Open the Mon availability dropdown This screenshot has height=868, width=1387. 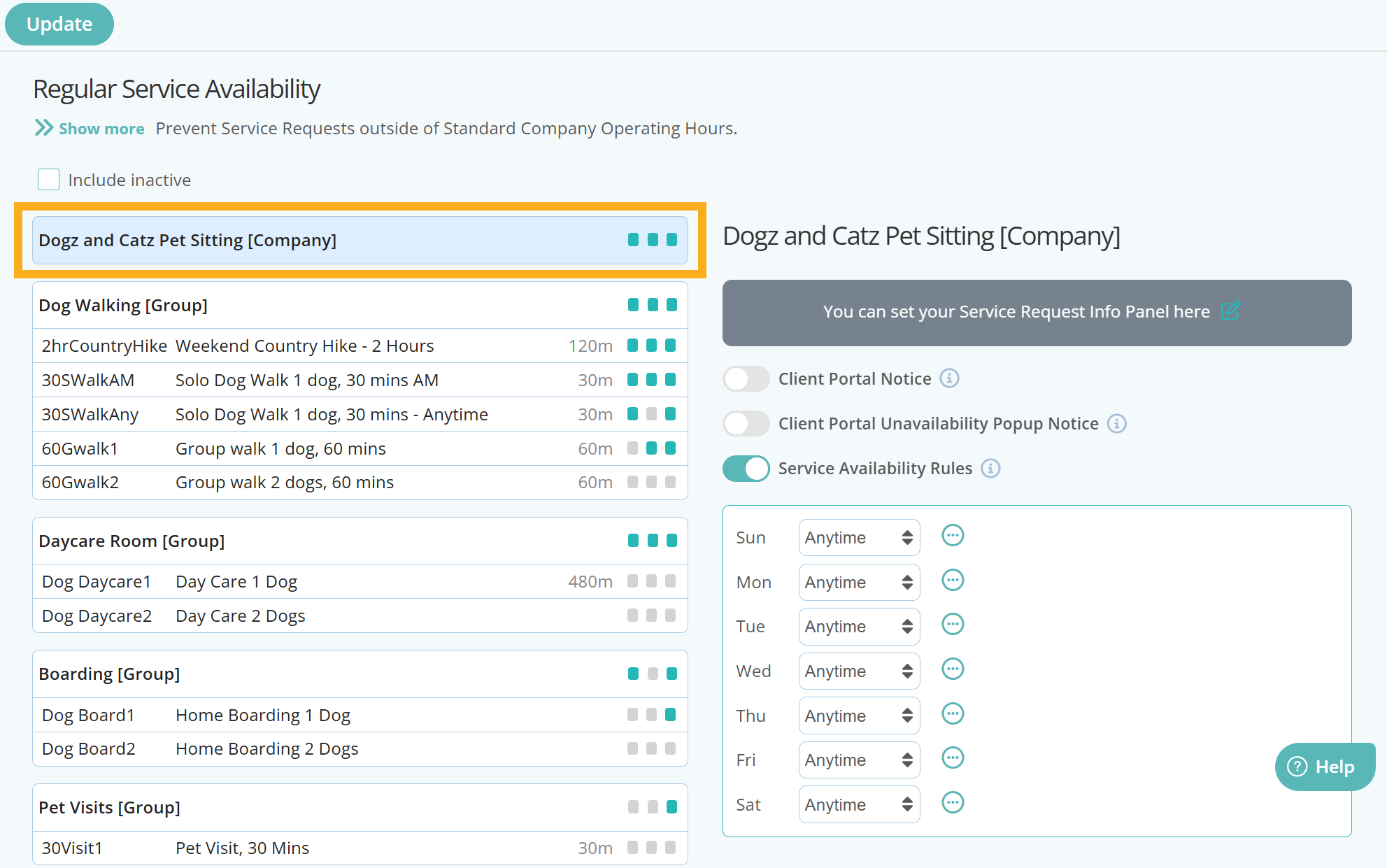pyautogui.click(x=859, y=582)
